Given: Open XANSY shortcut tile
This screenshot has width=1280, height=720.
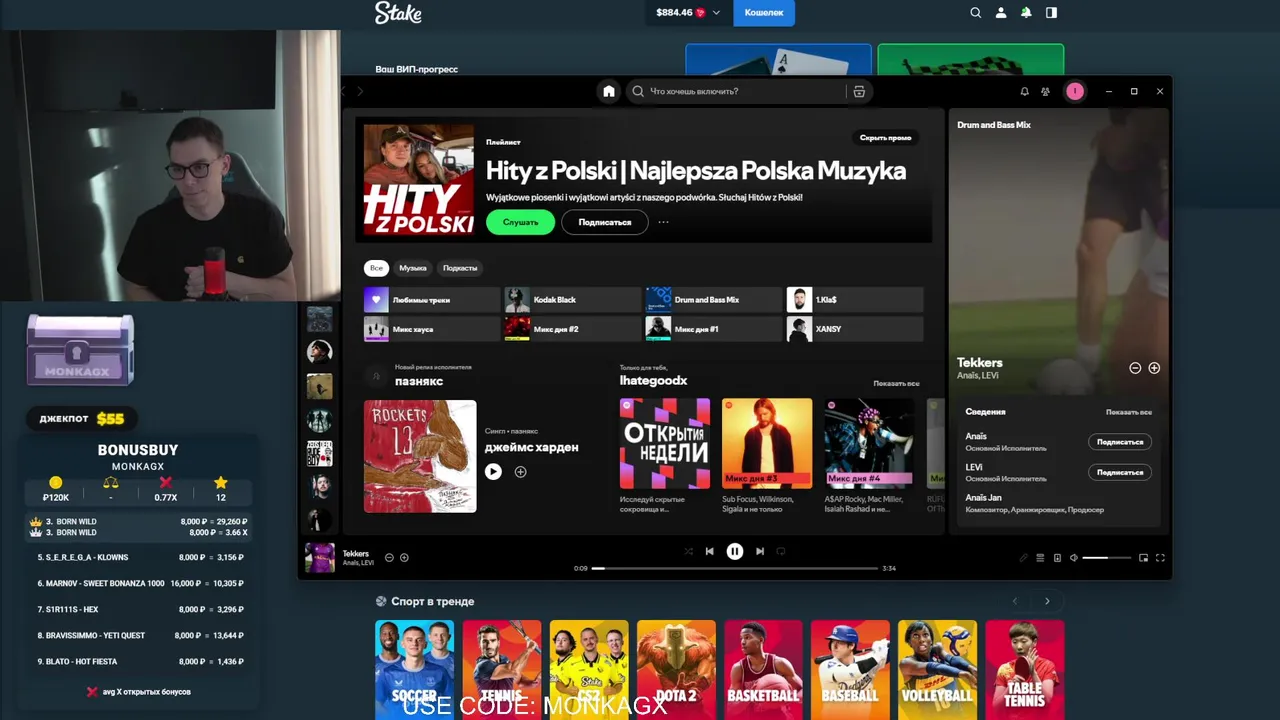Looking at the screenshot, I should click(x=855, y=329).
